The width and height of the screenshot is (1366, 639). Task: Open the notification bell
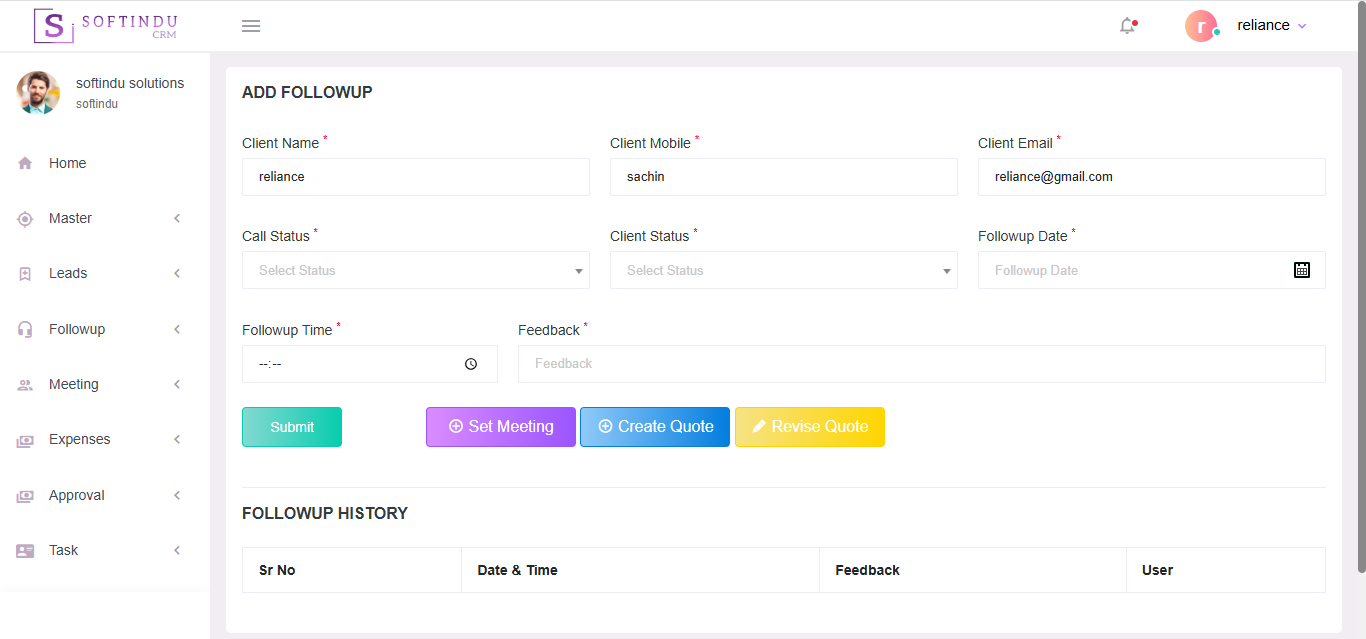pos(1127,25)
